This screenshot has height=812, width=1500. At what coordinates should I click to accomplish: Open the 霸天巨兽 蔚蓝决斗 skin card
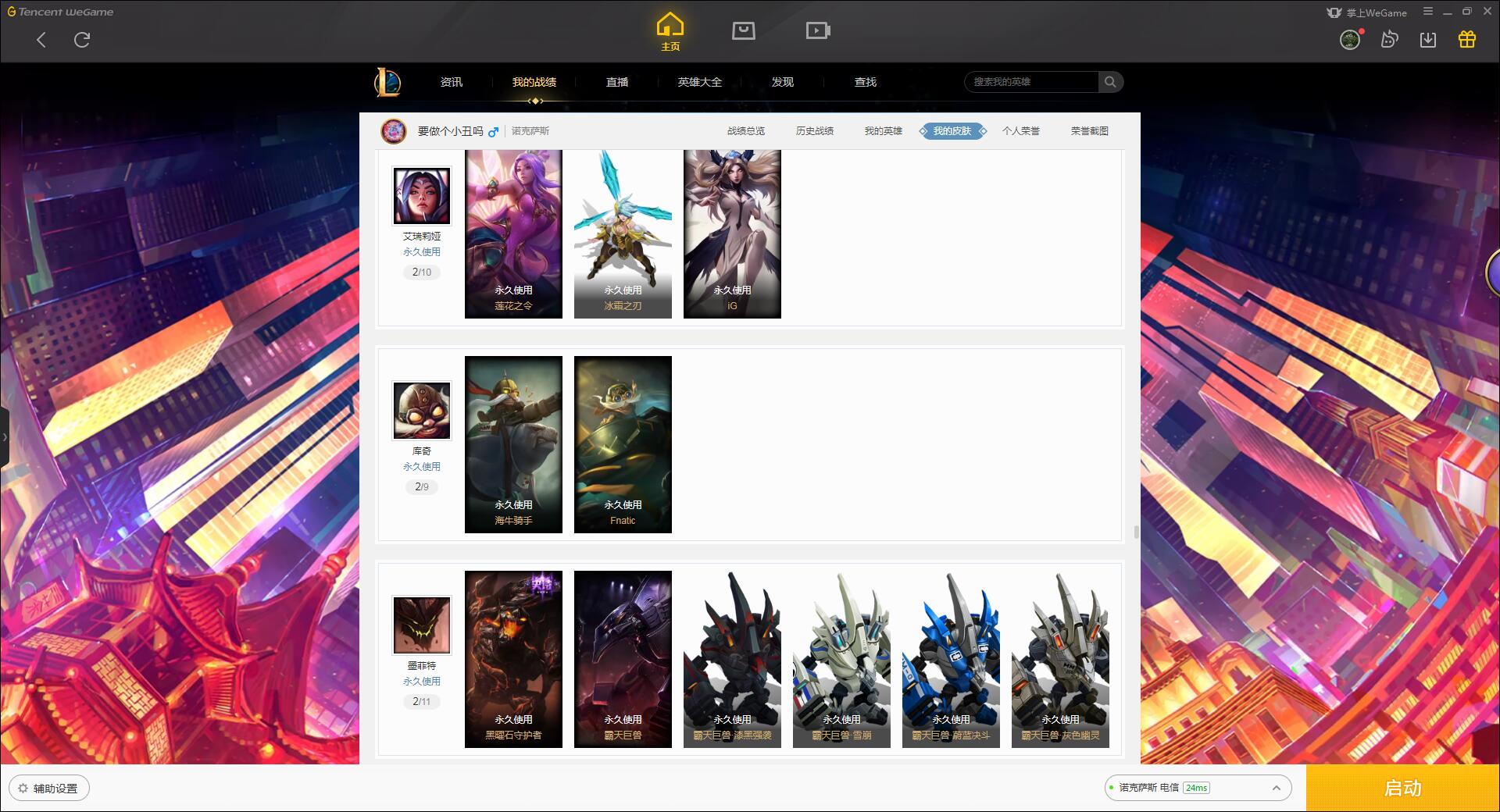[x=951, y=659]
